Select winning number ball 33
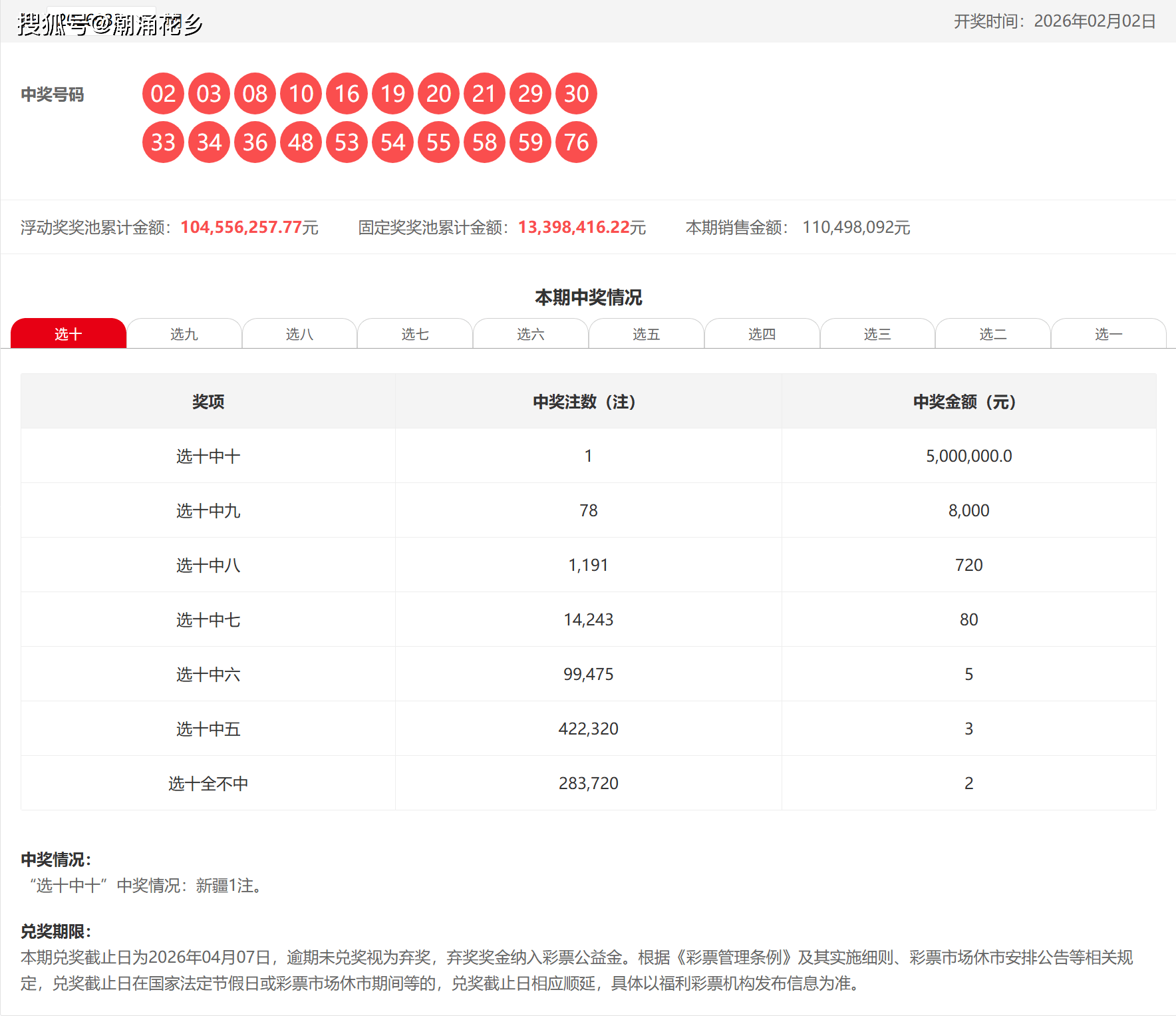The width and height of the screenshot is (1176, 1016). (x=163, y=142)
